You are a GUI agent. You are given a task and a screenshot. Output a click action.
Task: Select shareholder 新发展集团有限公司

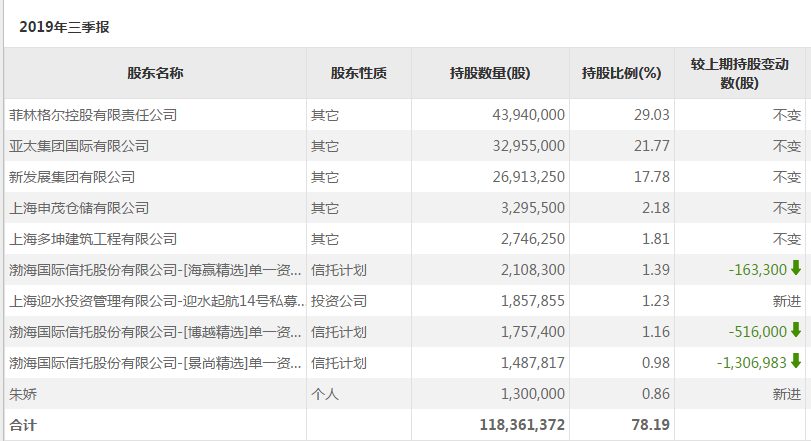click(72, 177)
